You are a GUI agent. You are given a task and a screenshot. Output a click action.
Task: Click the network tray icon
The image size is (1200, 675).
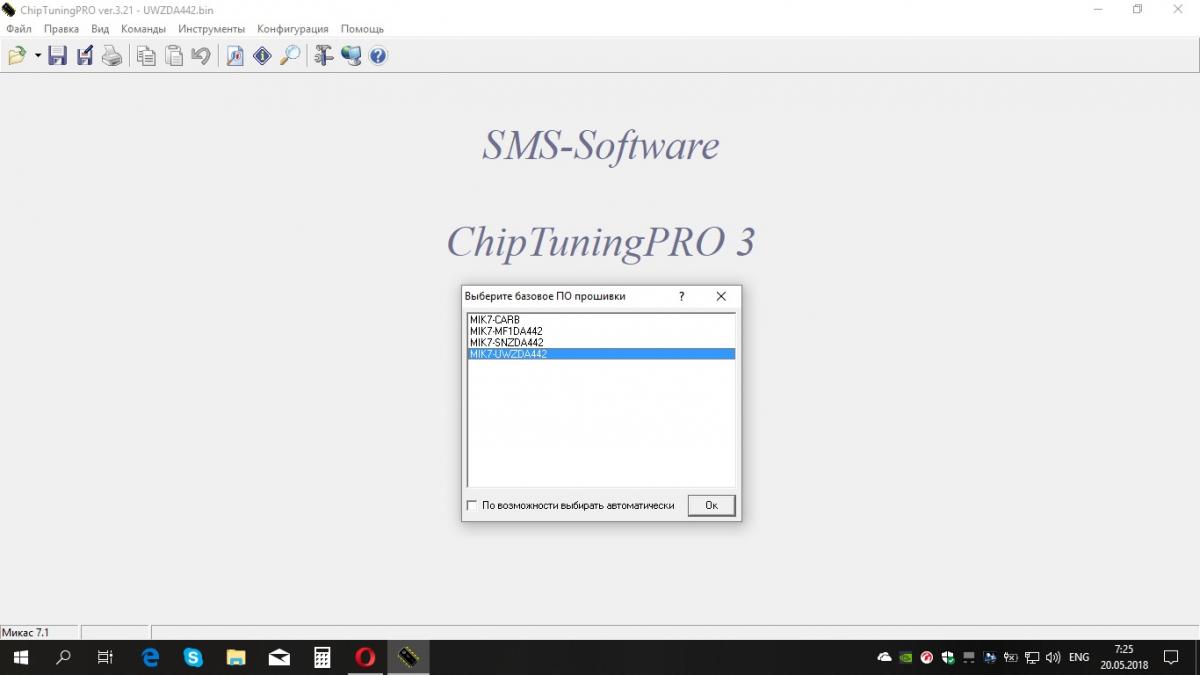pos(1032,658)
